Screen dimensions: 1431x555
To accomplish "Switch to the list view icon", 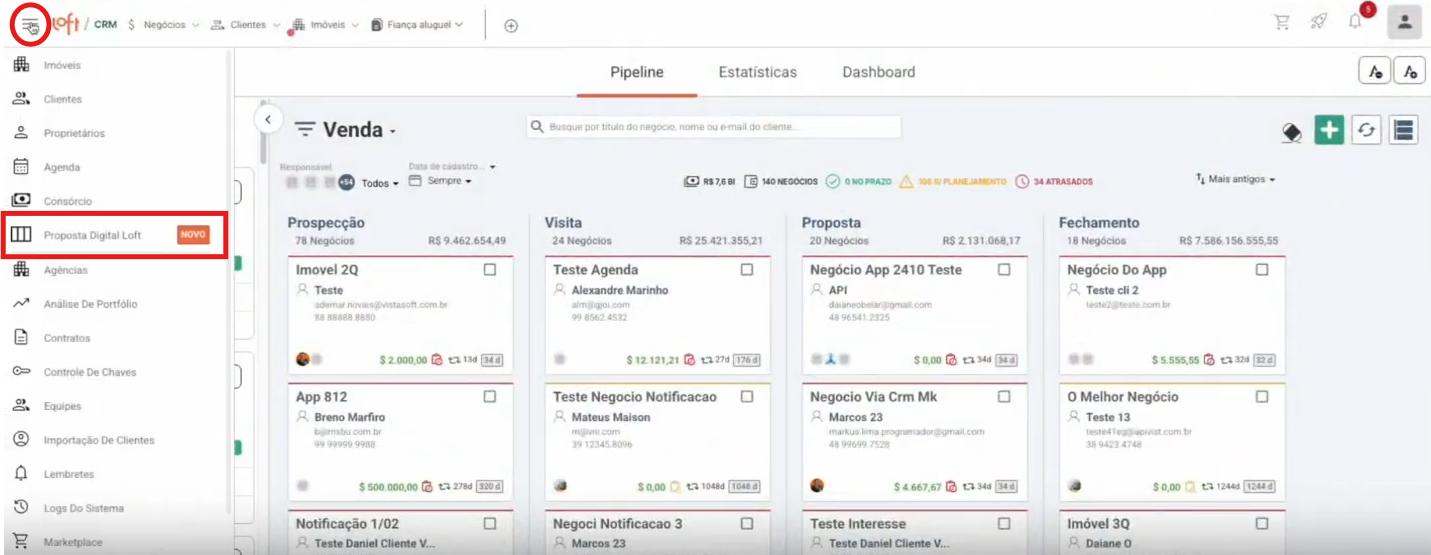I will point(1403,130).
